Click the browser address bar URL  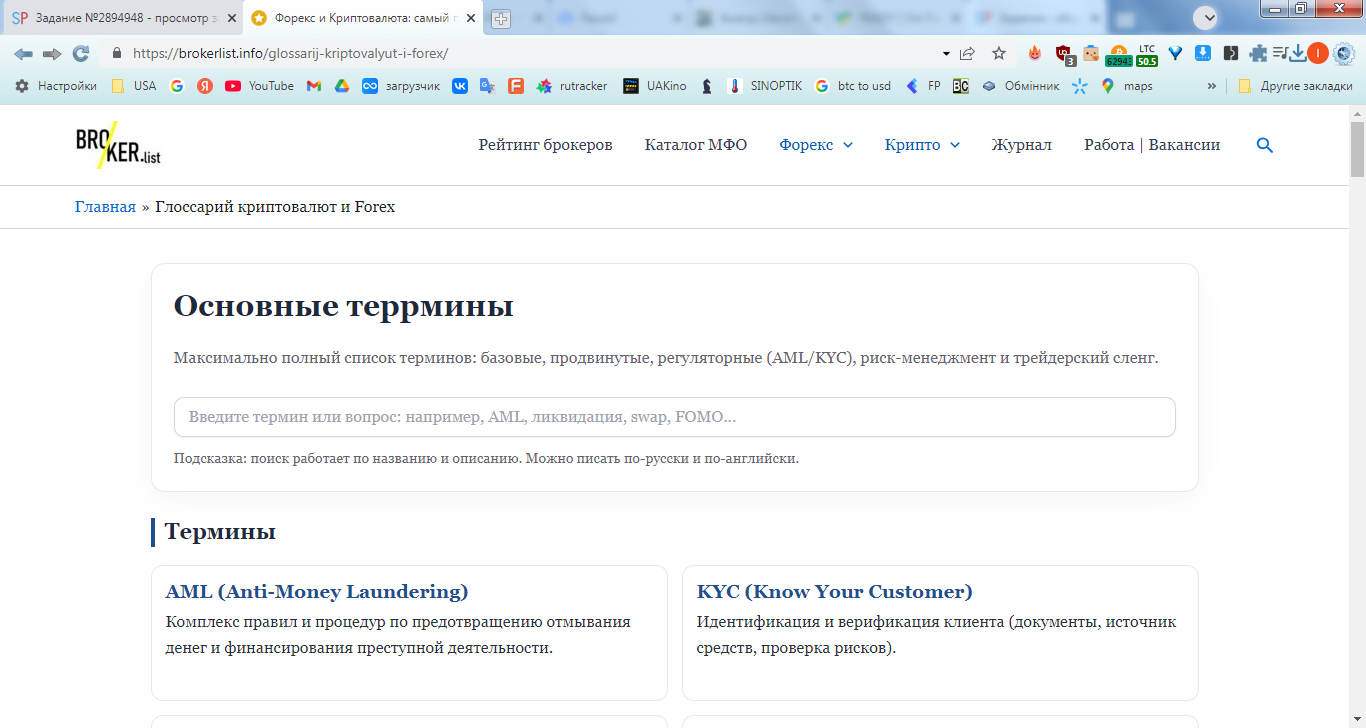[290, 54]
